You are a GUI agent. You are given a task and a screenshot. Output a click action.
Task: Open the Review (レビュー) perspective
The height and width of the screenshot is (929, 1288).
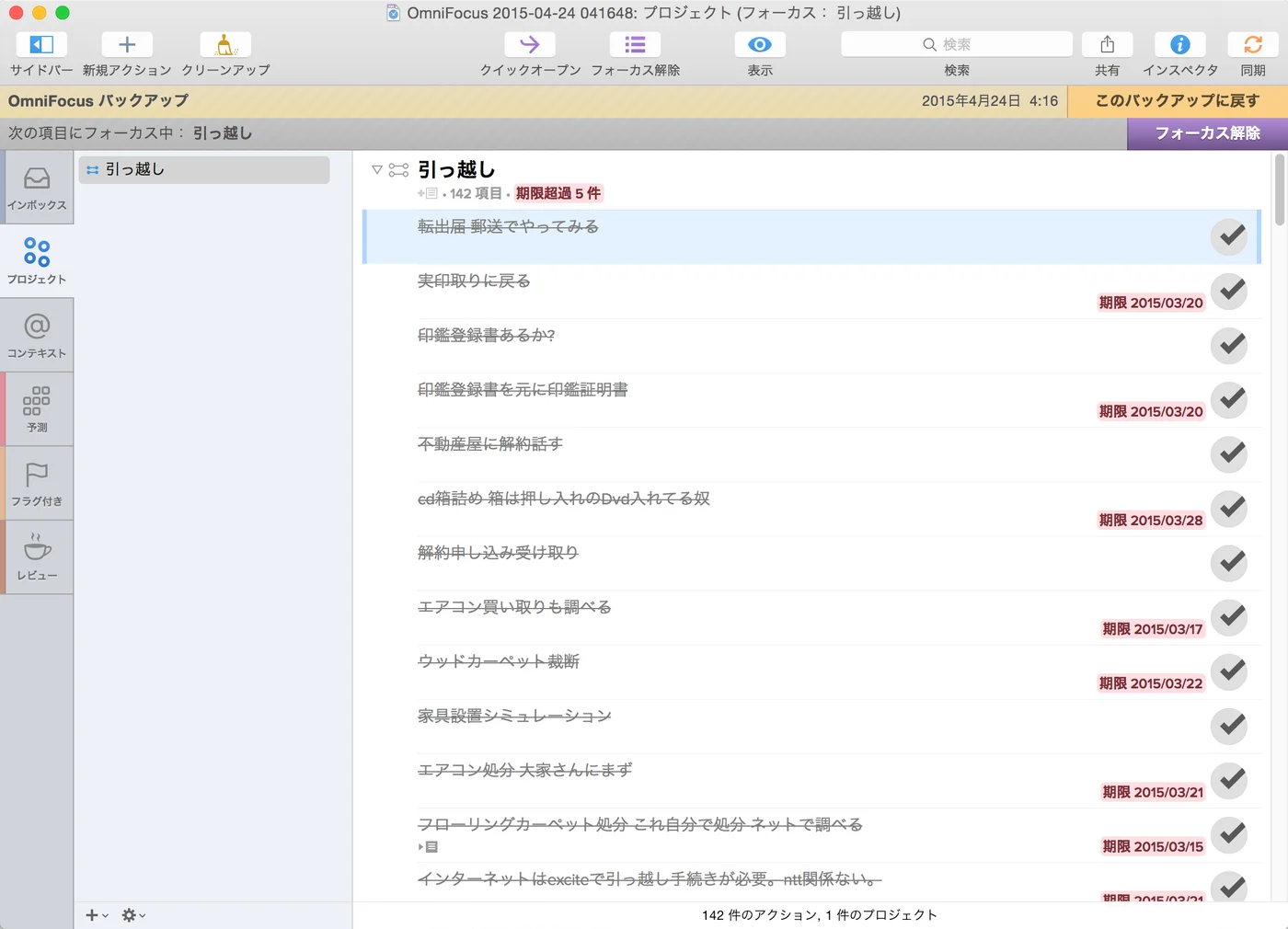point(37,557)
